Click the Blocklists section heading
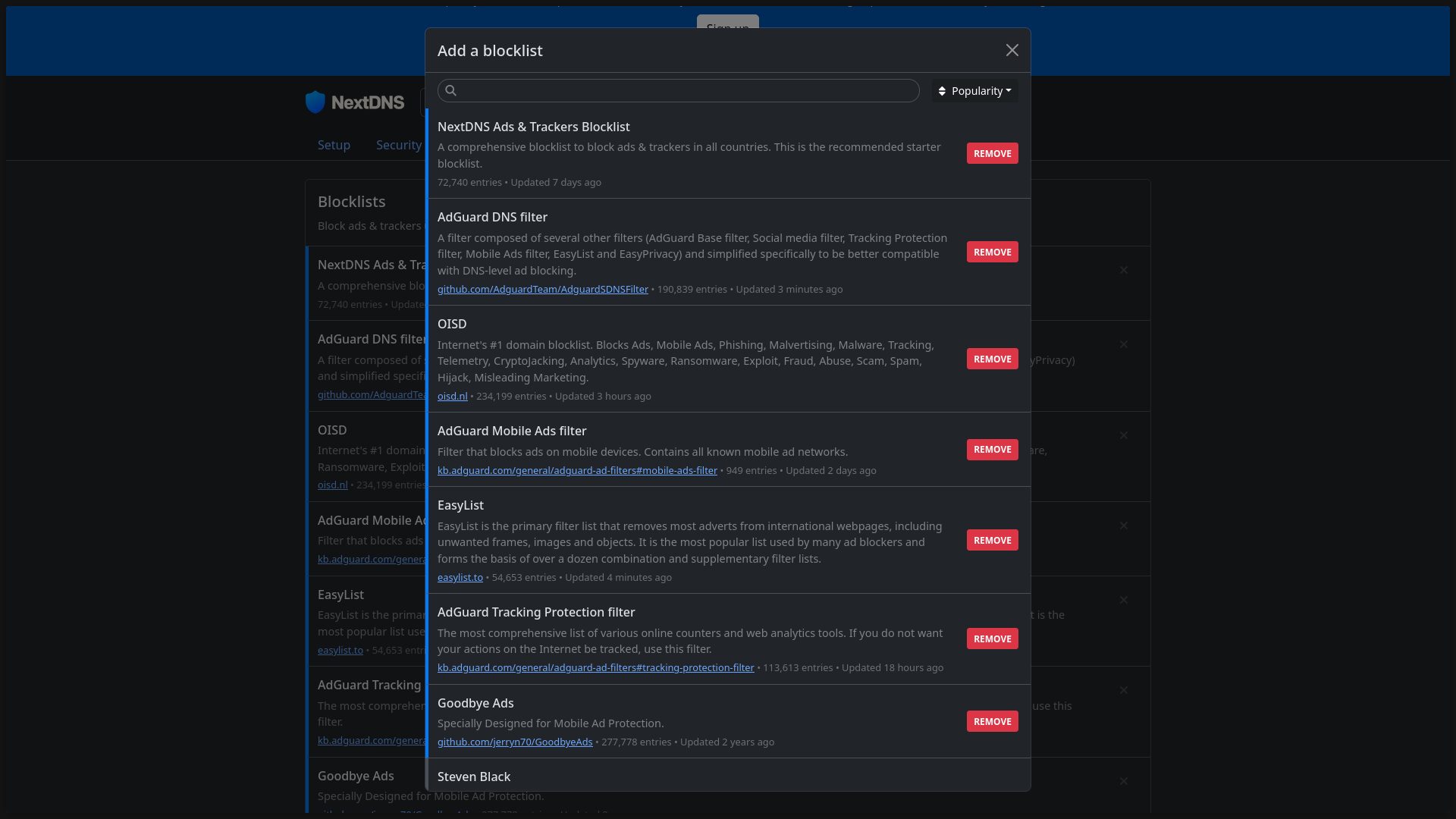This screenshot has width=1456, height=819. click(x=352, y=202)
